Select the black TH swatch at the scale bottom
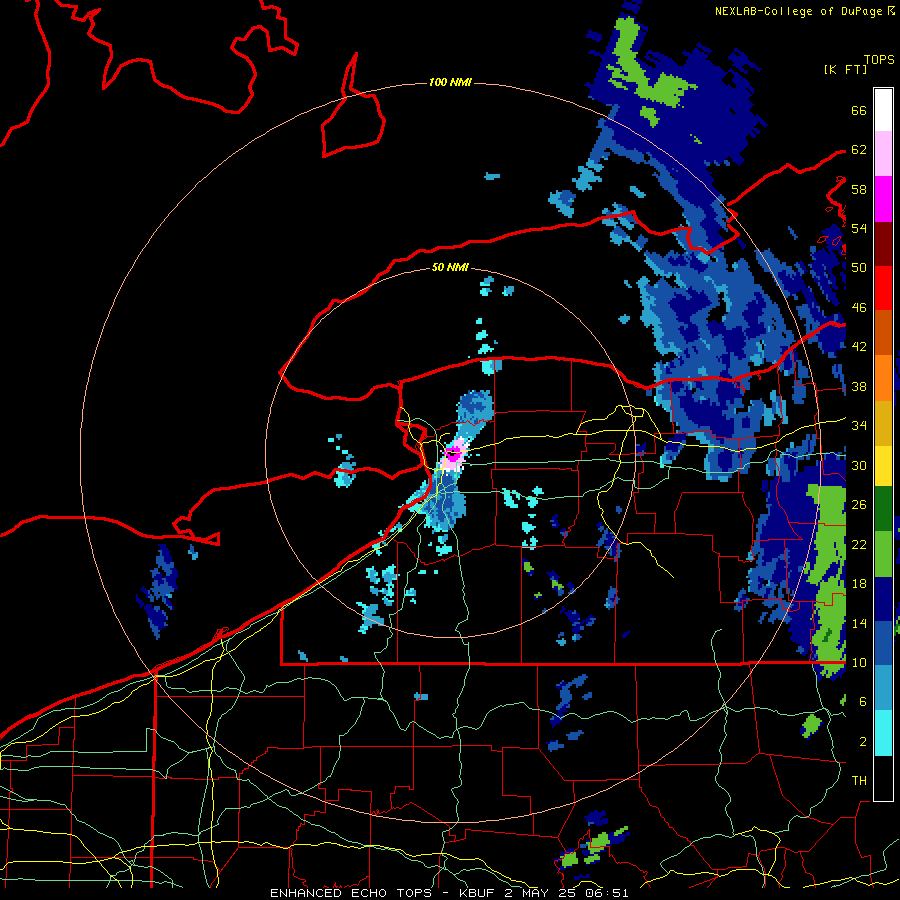Viewport: 900px width, 900px height. 883,778
